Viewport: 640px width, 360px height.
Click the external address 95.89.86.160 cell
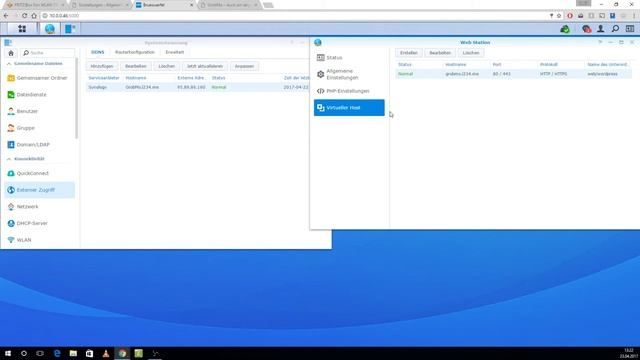point(191,87)
